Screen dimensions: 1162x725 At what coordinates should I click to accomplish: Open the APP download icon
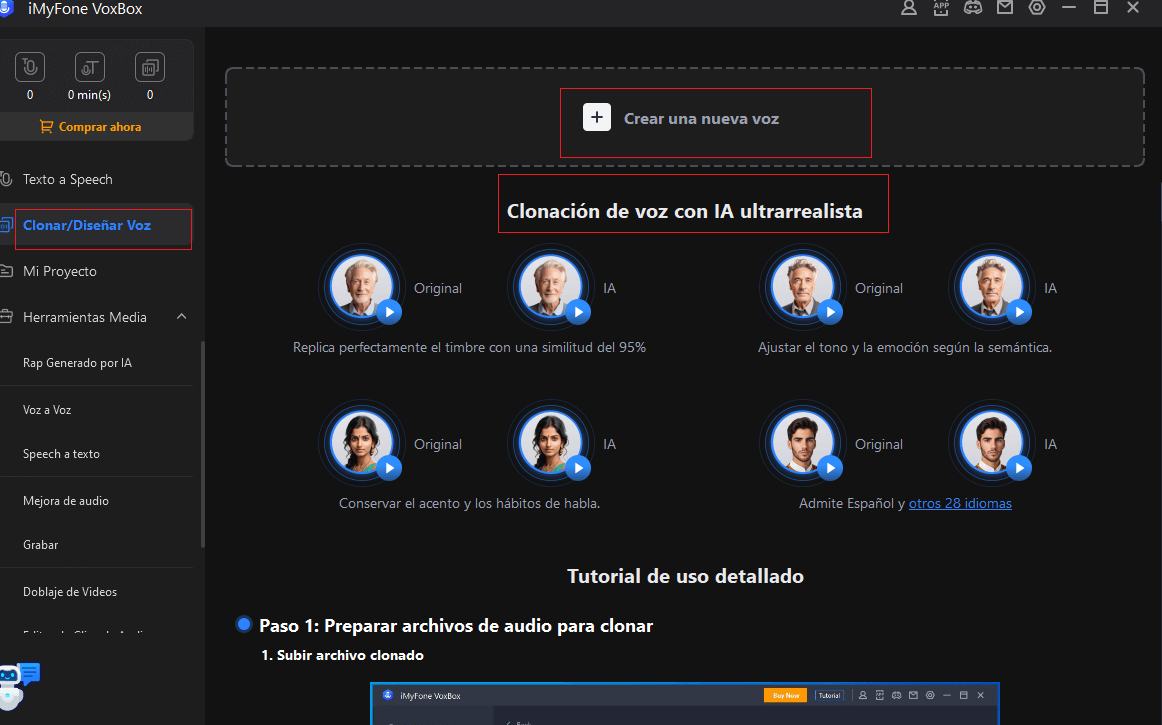[x=941, y=7]
